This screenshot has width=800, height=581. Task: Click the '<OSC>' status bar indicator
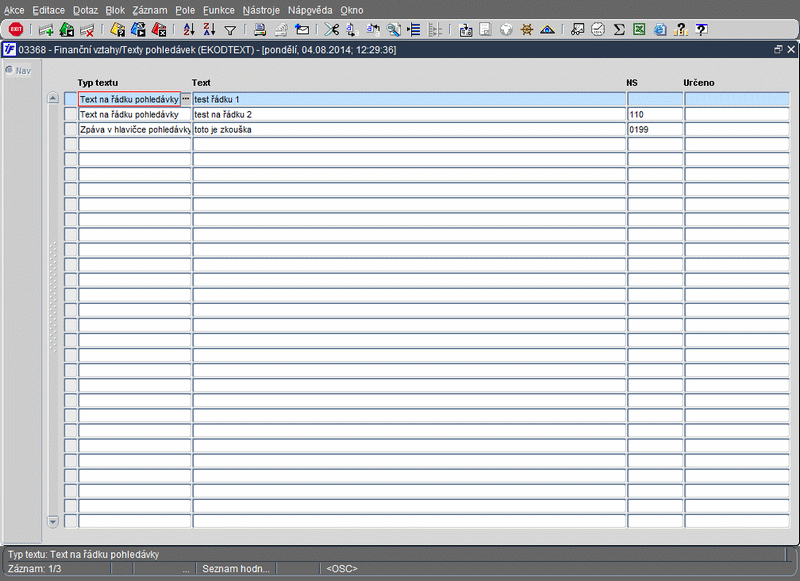pos(342,568)
